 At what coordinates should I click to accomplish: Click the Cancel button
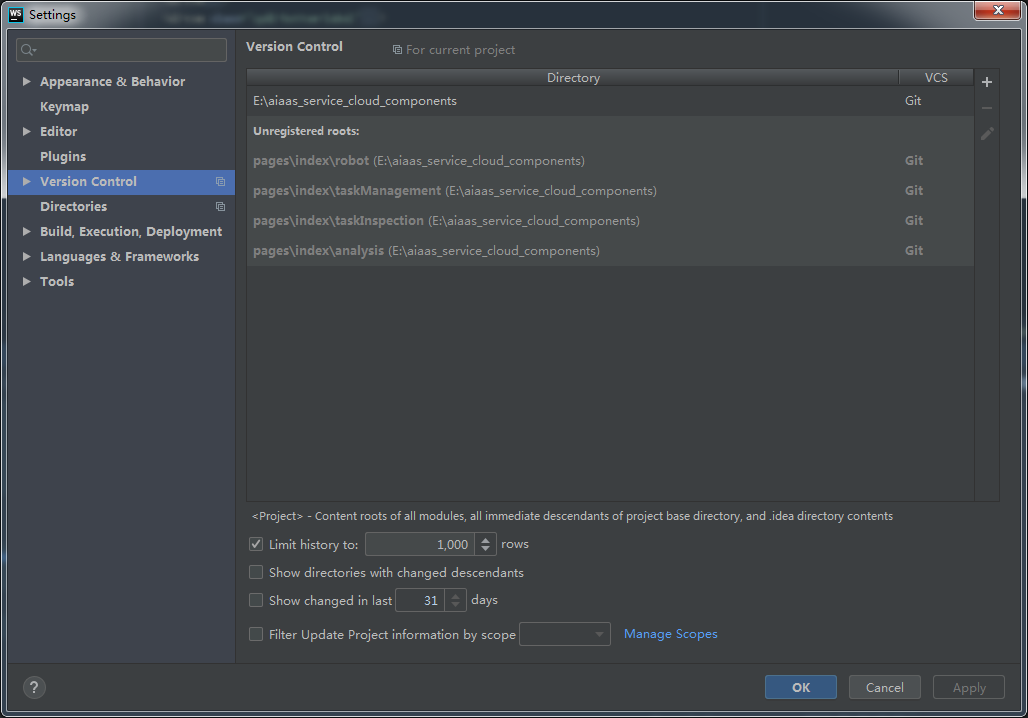(884, 687)
